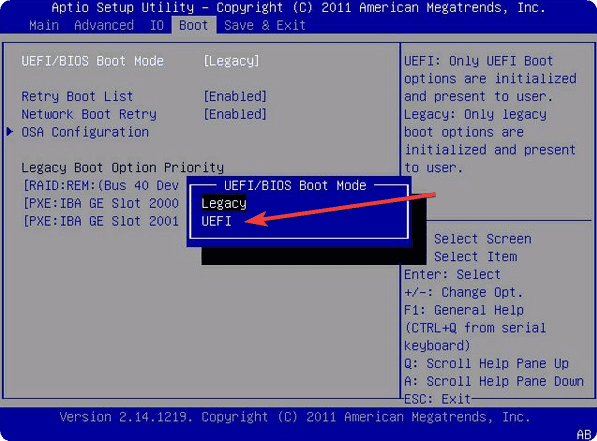Choose UEFI in the Boot Mode popup
The image size is (597, 441).
click(216, 221)
